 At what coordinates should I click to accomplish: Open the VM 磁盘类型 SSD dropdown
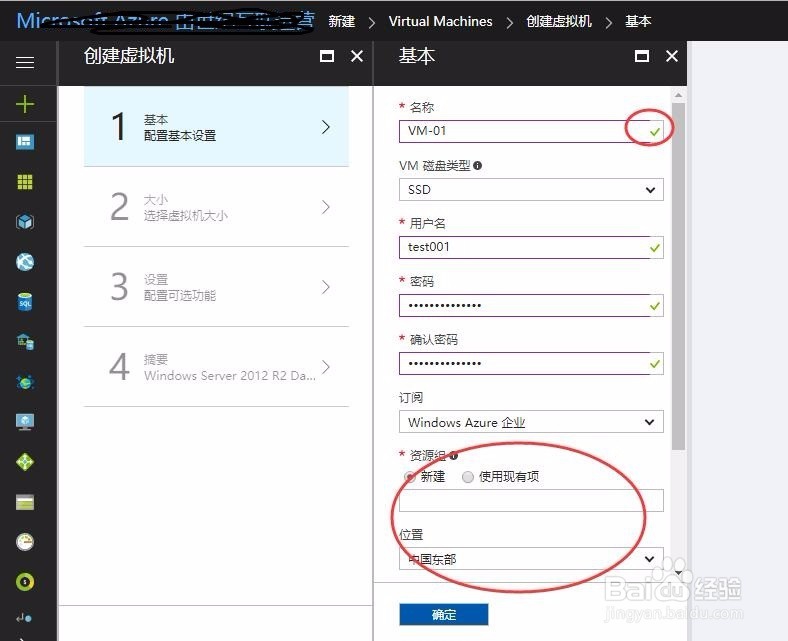(531, 190)
